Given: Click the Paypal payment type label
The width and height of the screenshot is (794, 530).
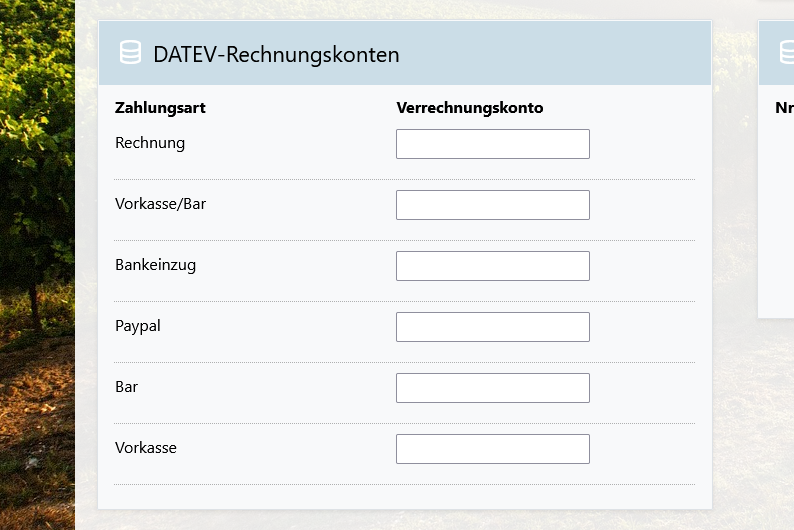Looking at the screenshot, I should [x=138, y=326].
